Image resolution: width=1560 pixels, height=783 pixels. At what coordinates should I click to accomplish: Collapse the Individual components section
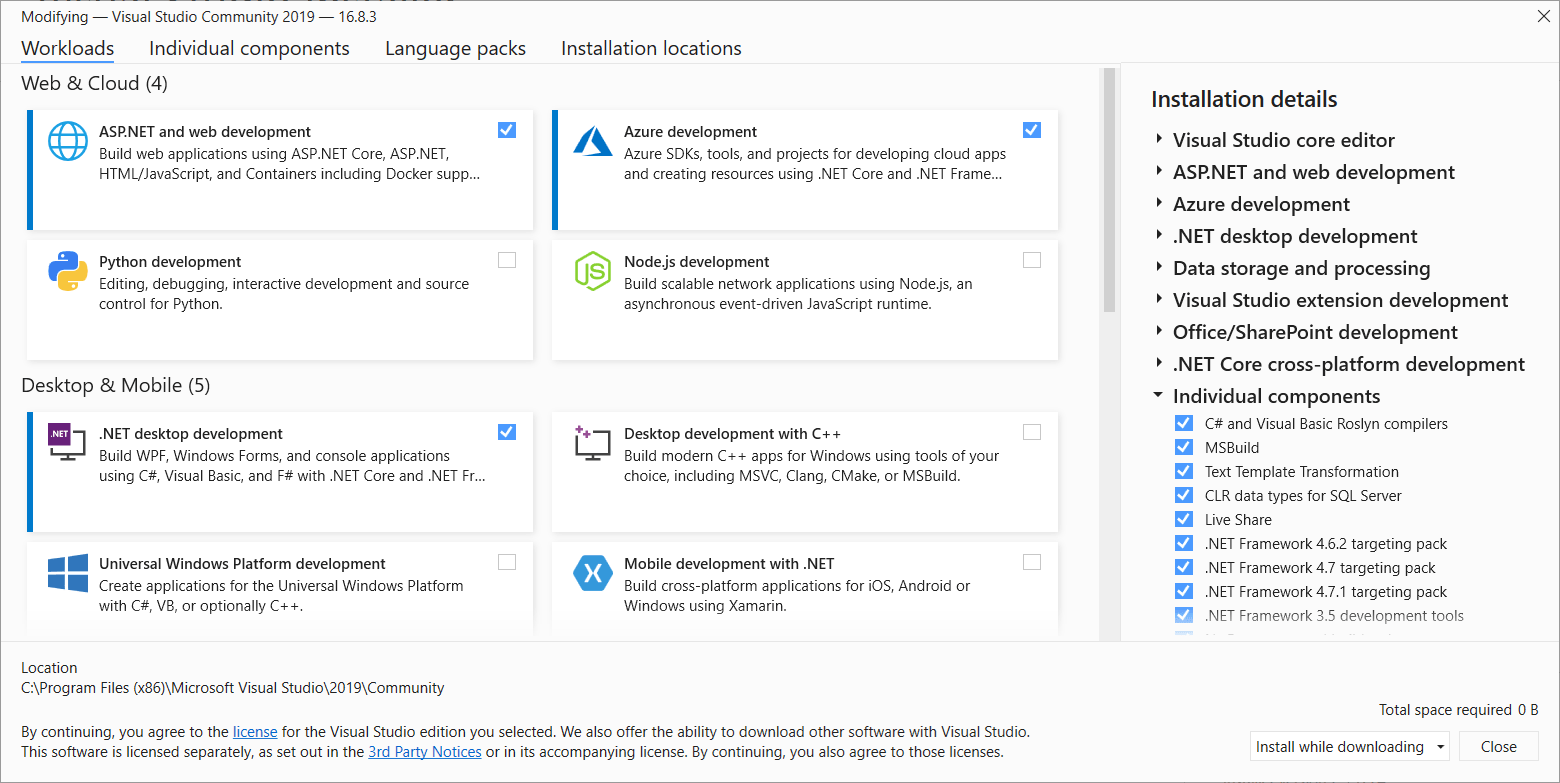(x=1159, y=396)
